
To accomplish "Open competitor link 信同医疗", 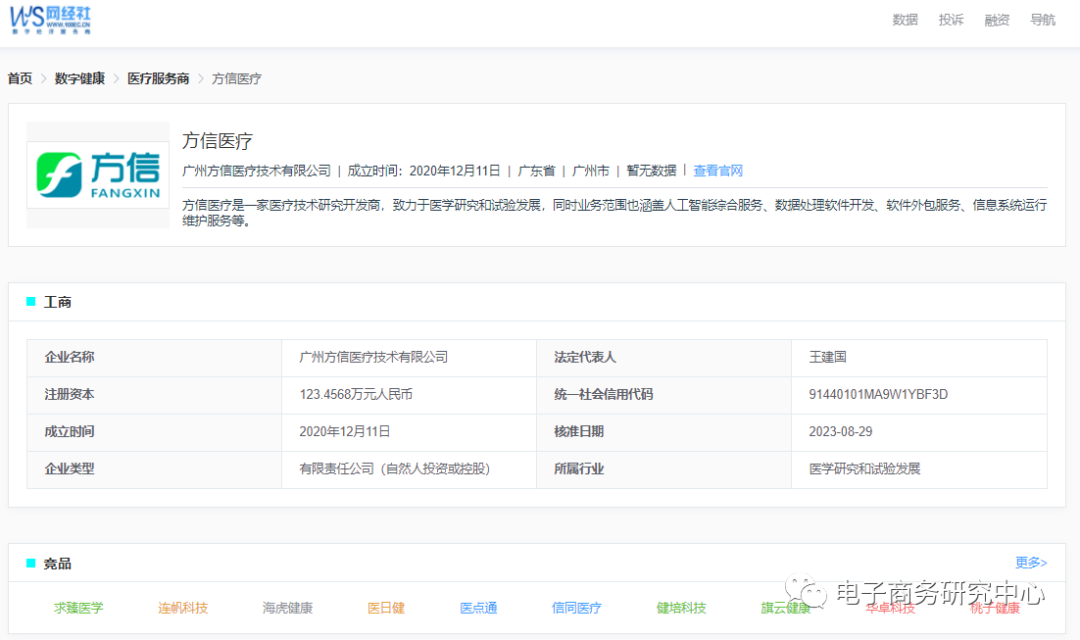I will click(x=576, y=607).
